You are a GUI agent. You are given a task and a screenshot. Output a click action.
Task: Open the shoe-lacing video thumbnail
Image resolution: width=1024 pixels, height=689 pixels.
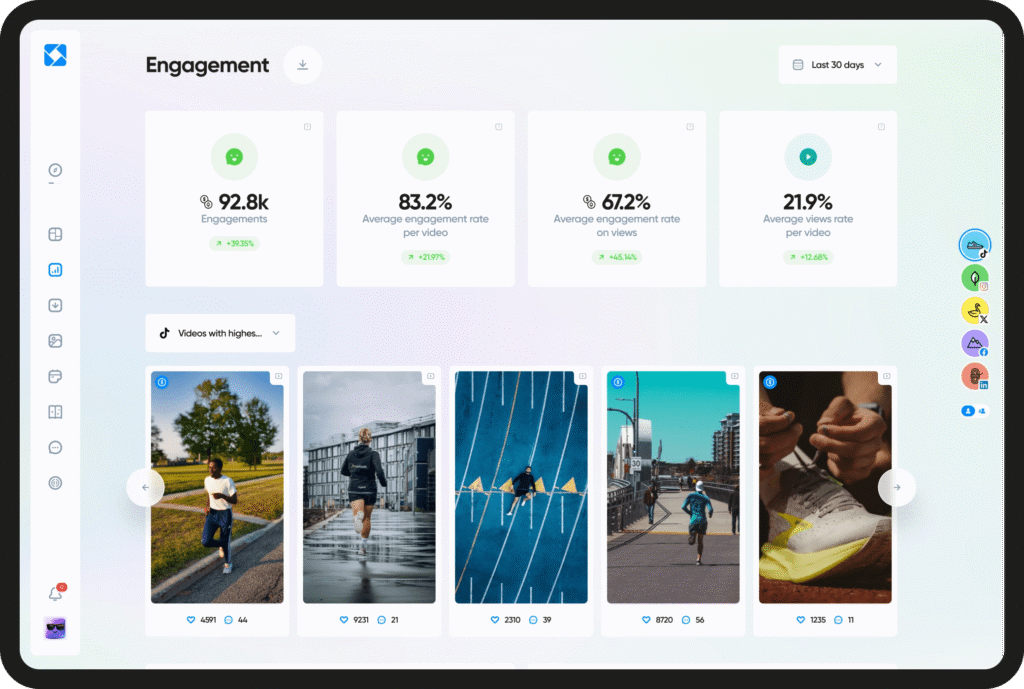[x=825, y=487]
